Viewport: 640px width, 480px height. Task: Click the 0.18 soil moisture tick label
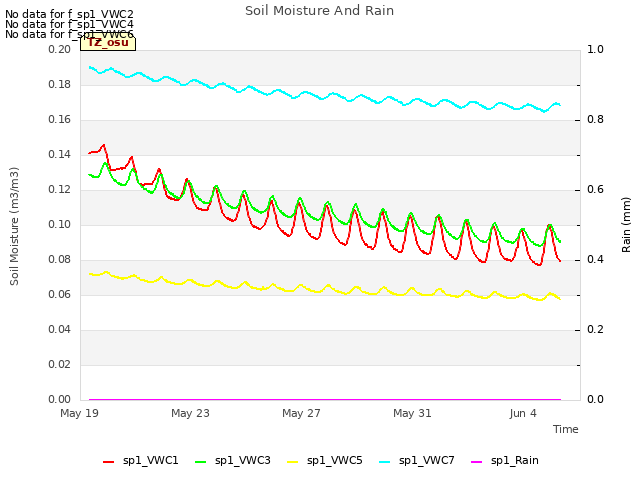pyautogui.click(x=60, y=84)
